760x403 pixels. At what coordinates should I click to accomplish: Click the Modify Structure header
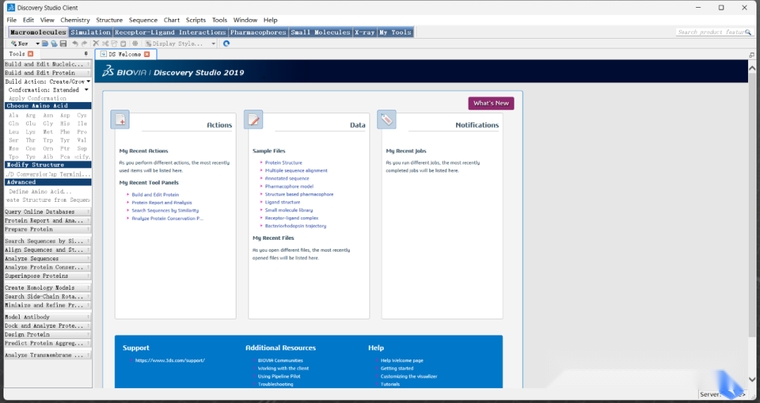point(48,165)
